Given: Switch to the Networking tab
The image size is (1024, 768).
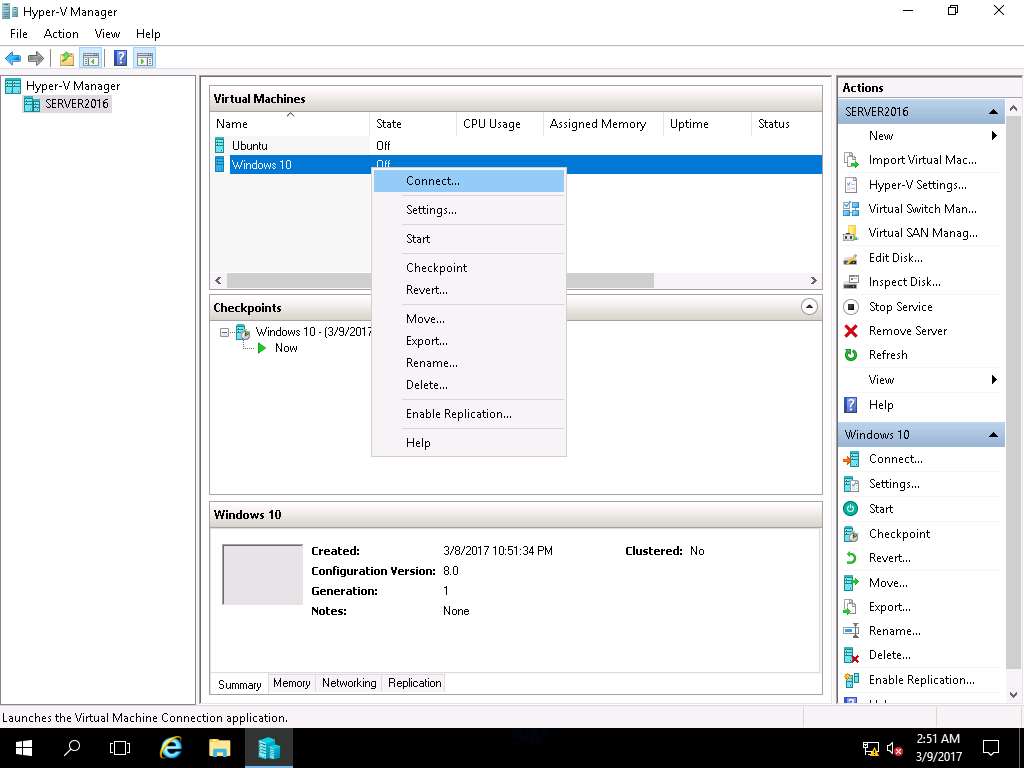Looking at the screenshot, I should (x=349, y=683).
